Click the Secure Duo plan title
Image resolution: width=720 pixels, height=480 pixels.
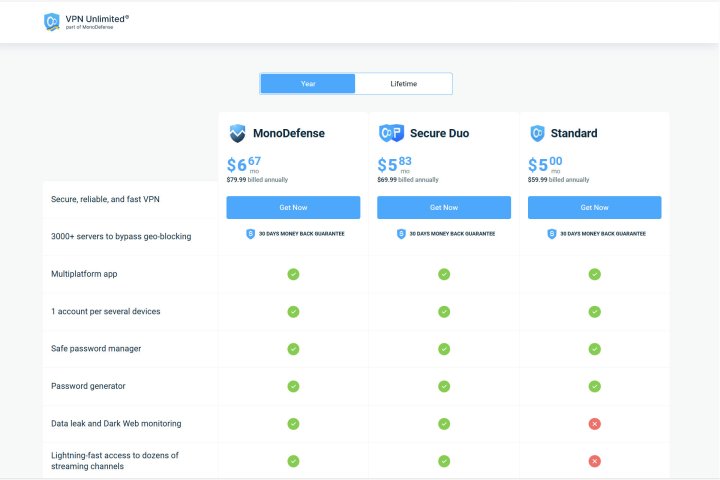[x=439, y=133]
